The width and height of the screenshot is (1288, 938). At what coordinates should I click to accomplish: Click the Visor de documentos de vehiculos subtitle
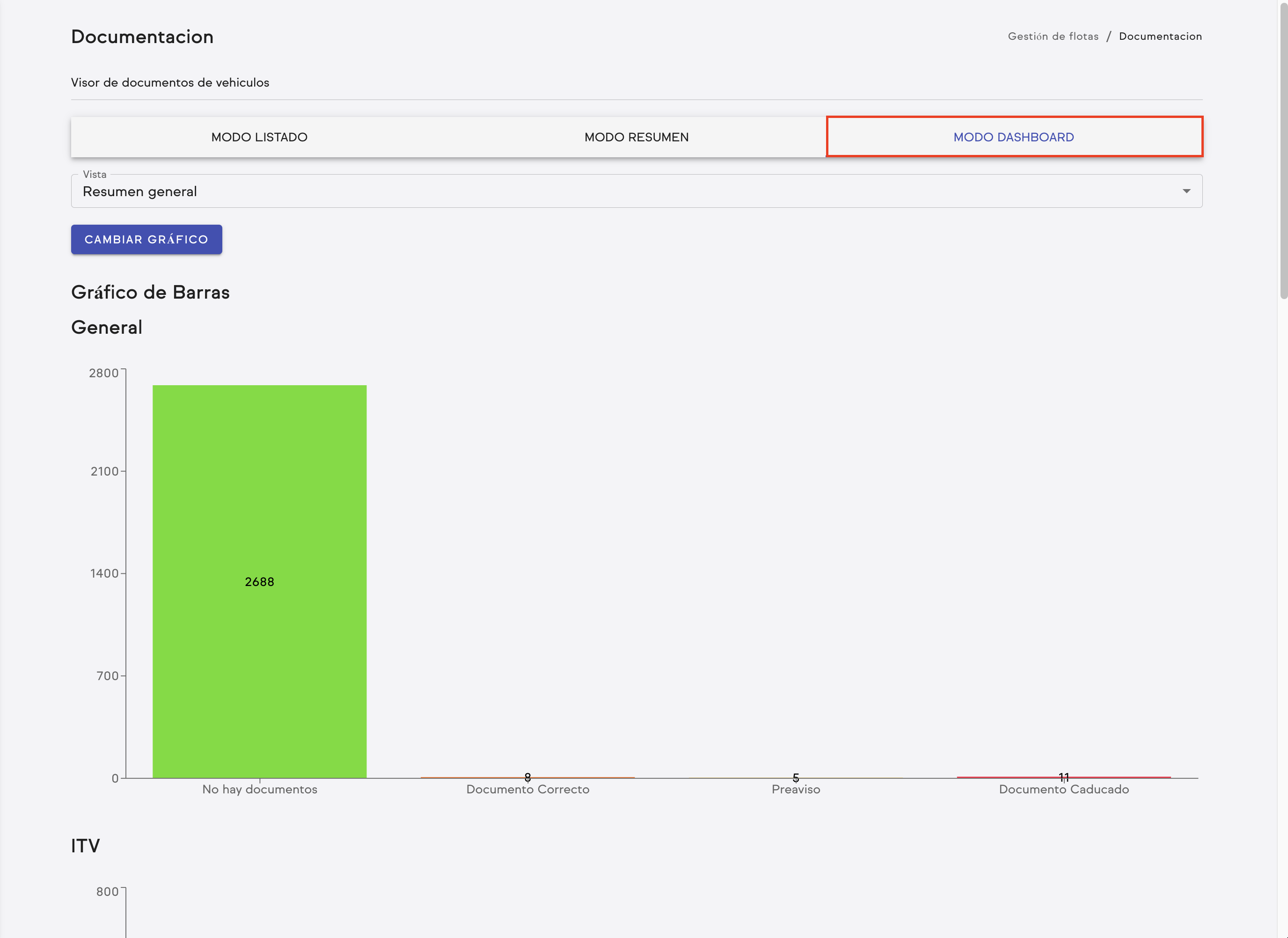170,82
